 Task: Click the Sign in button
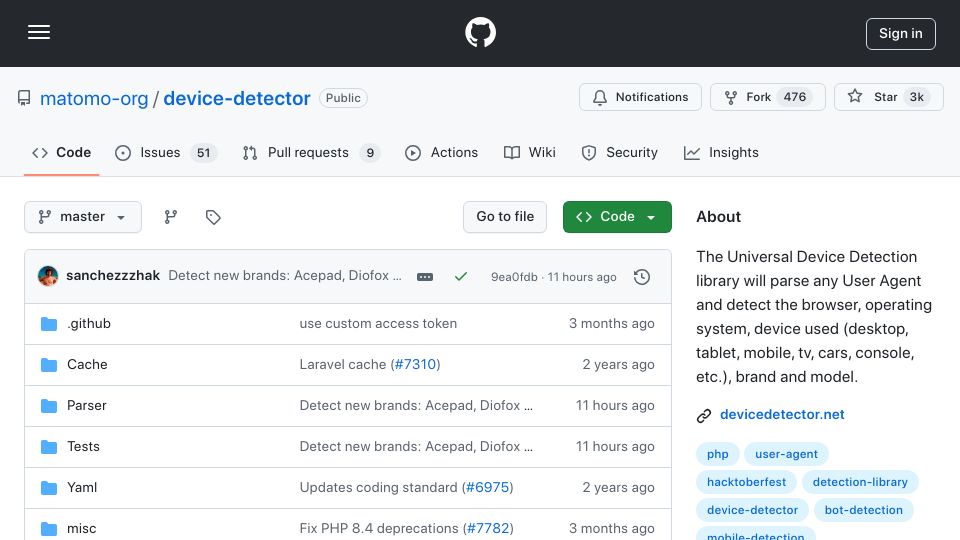click(x=901, y=34)
